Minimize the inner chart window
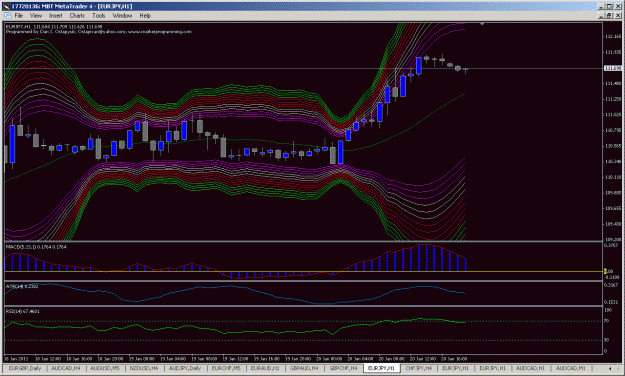This screenshot has width=625, height=376. point(602,16)
